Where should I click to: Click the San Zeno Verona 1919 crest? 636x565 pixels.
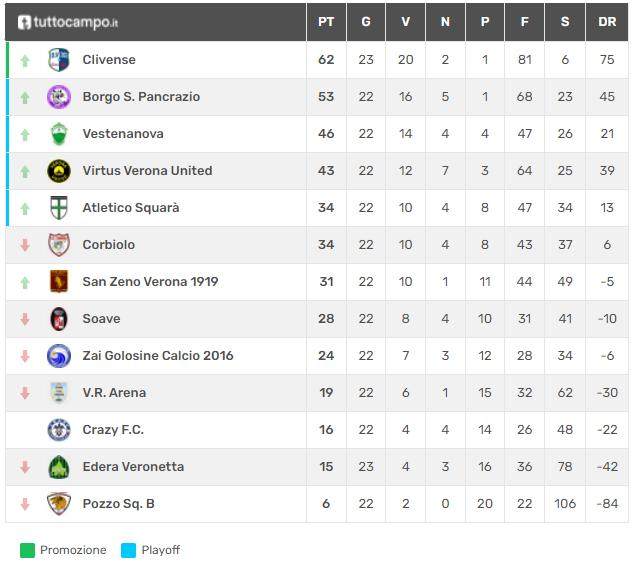59,282
